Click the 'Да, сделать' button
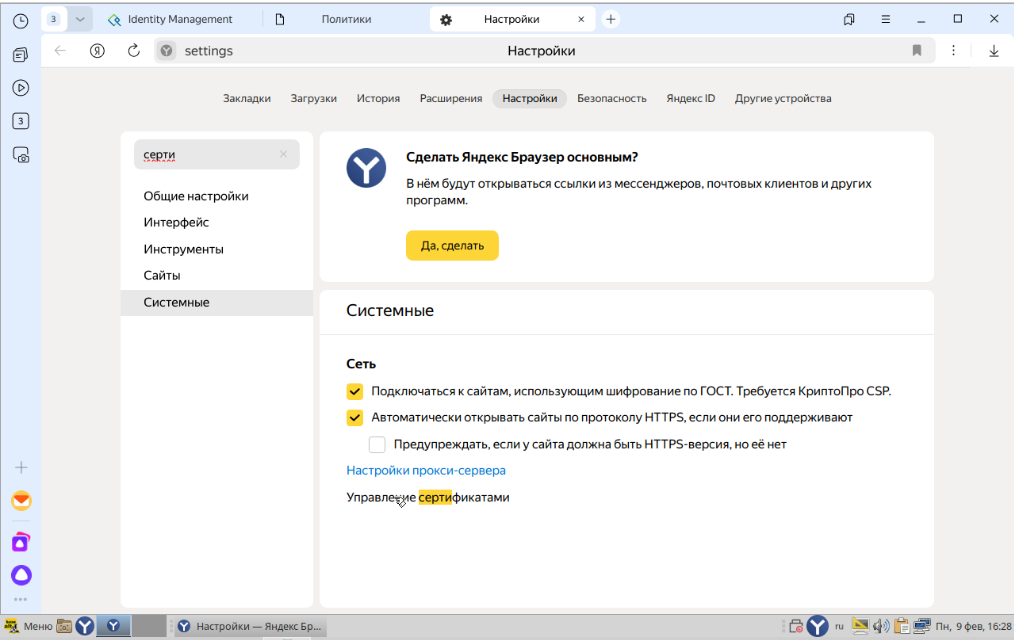Viewport: 1014px width, 640px height. coord(452,246)
